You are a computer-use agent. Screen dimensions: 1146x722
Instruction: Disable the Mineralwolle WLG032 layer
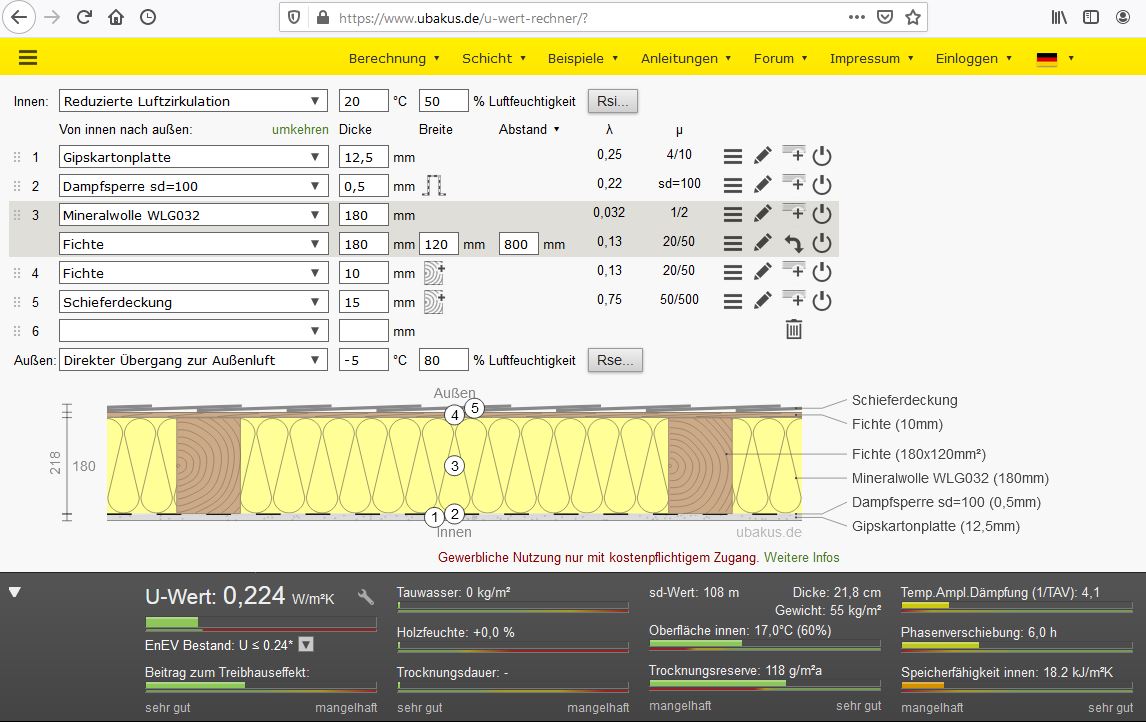pos(822,214)
